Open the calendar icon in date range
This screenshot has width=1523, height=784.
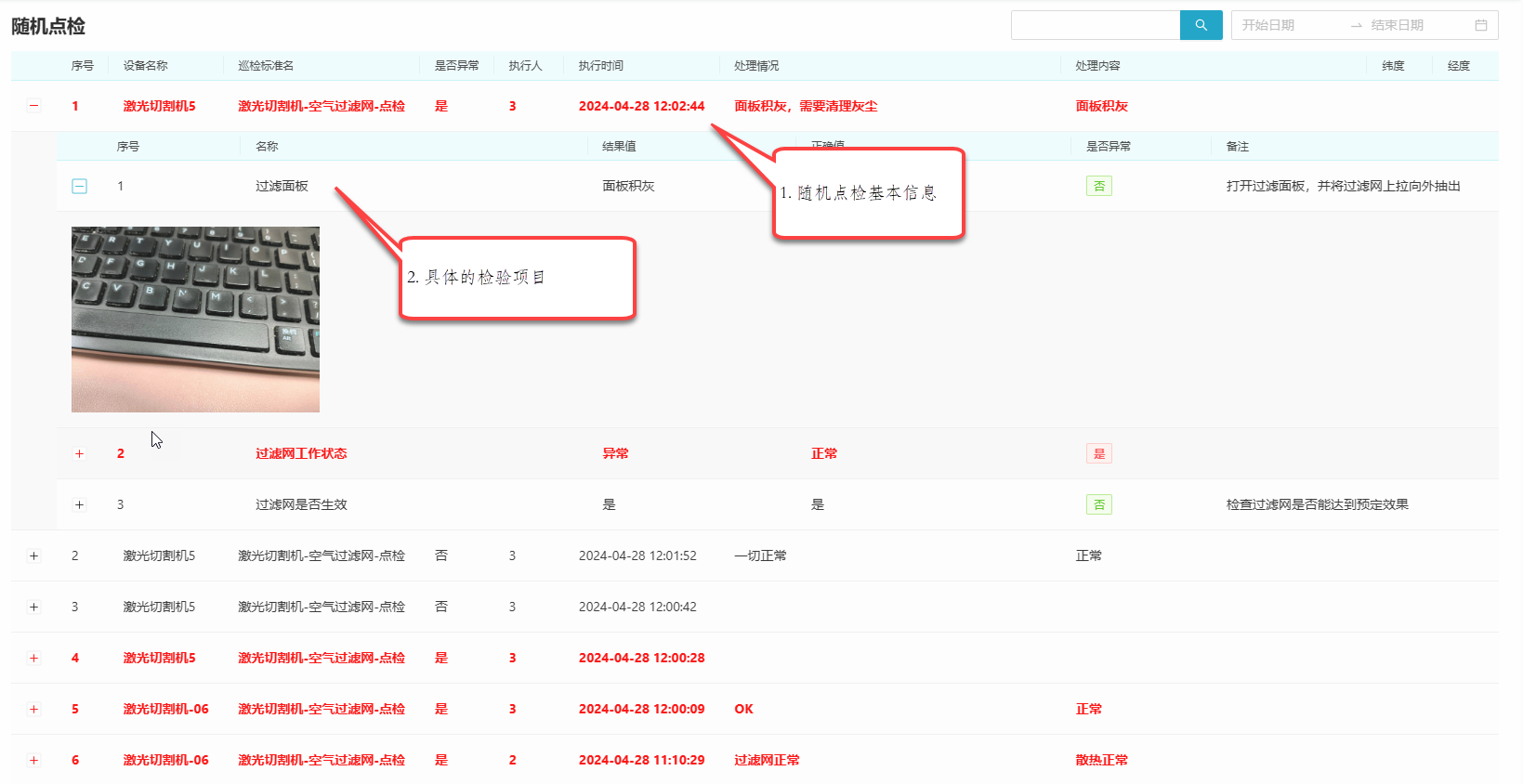pyautogui.click(x=1481, y=25)
